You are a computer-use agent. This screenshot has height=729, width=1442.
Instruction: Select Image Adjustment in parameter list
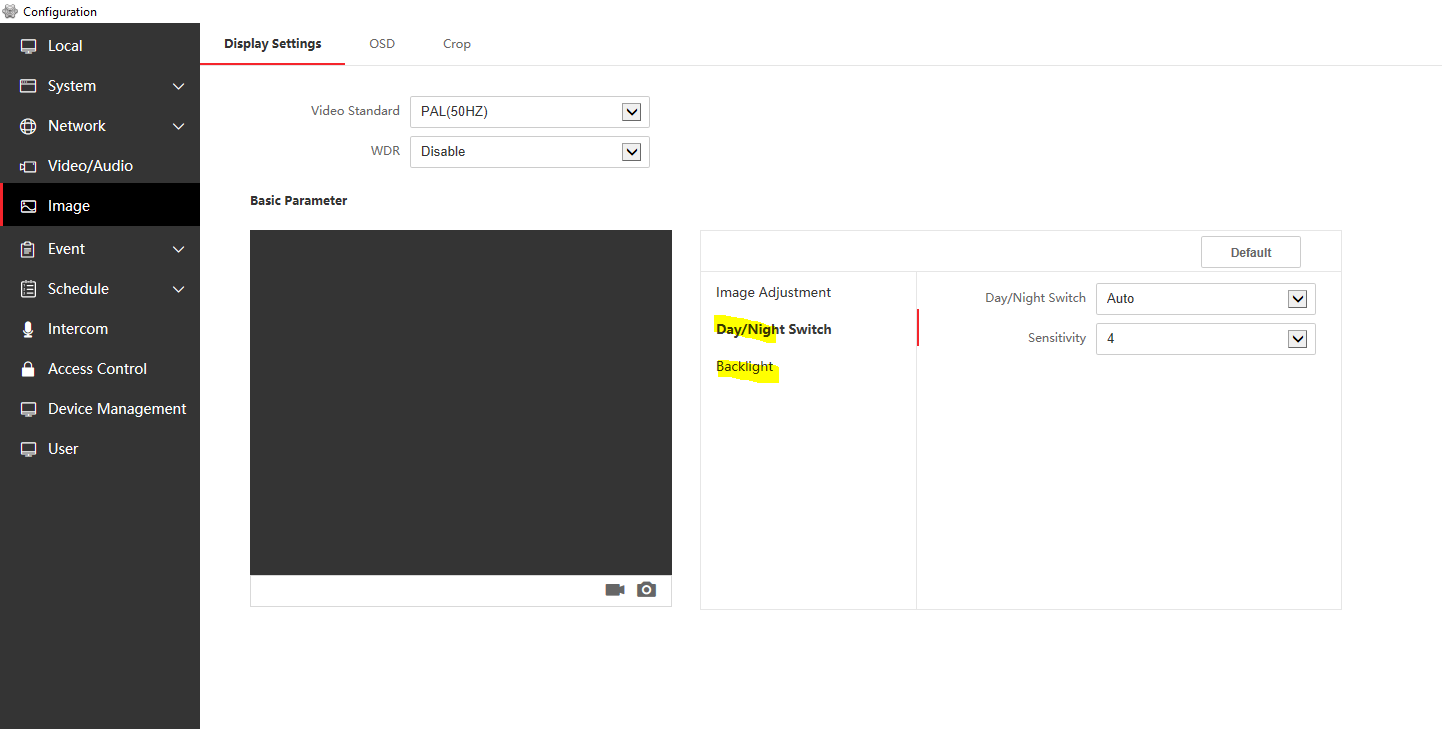773,293
